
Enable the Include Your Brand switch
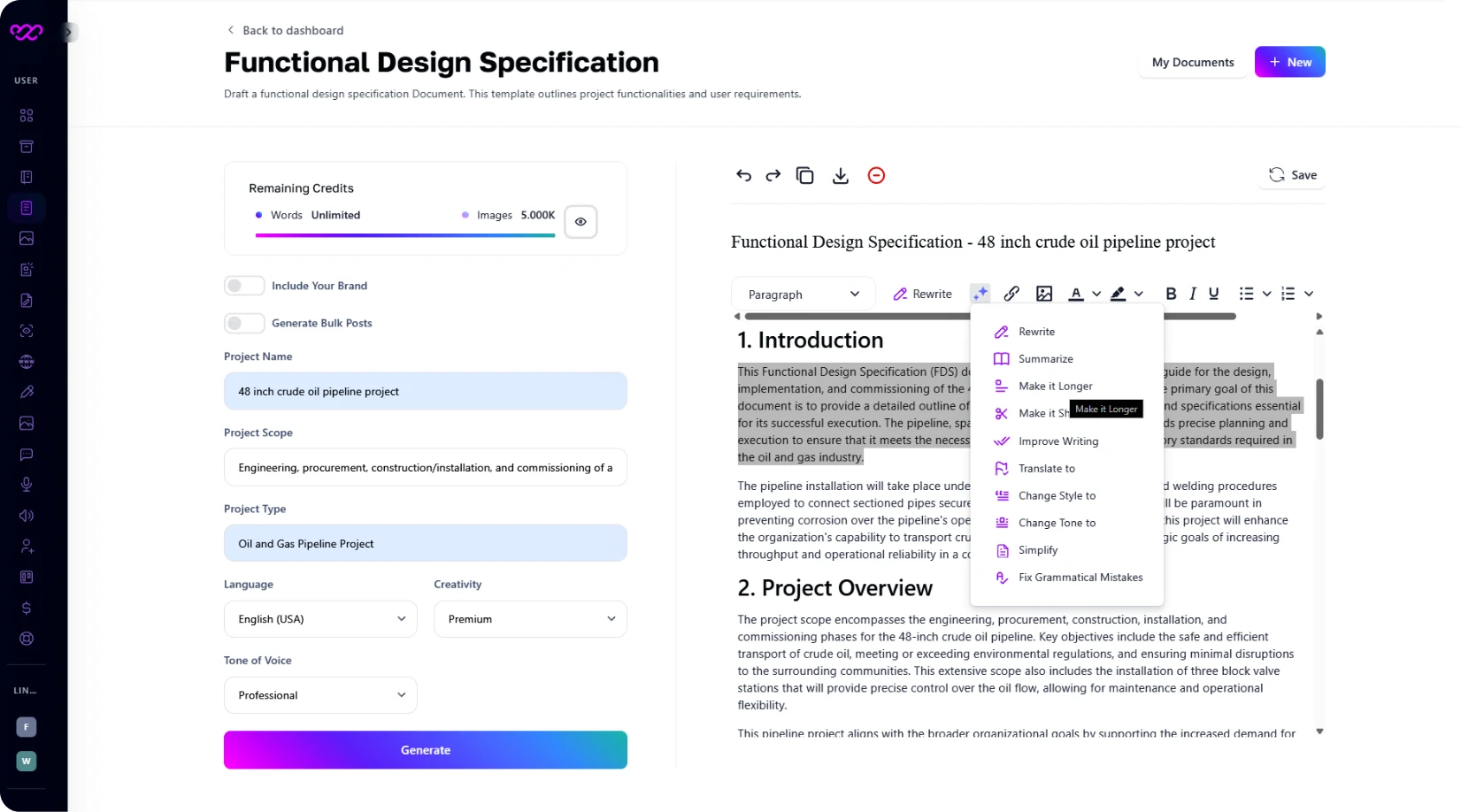[x=244, y=286]
